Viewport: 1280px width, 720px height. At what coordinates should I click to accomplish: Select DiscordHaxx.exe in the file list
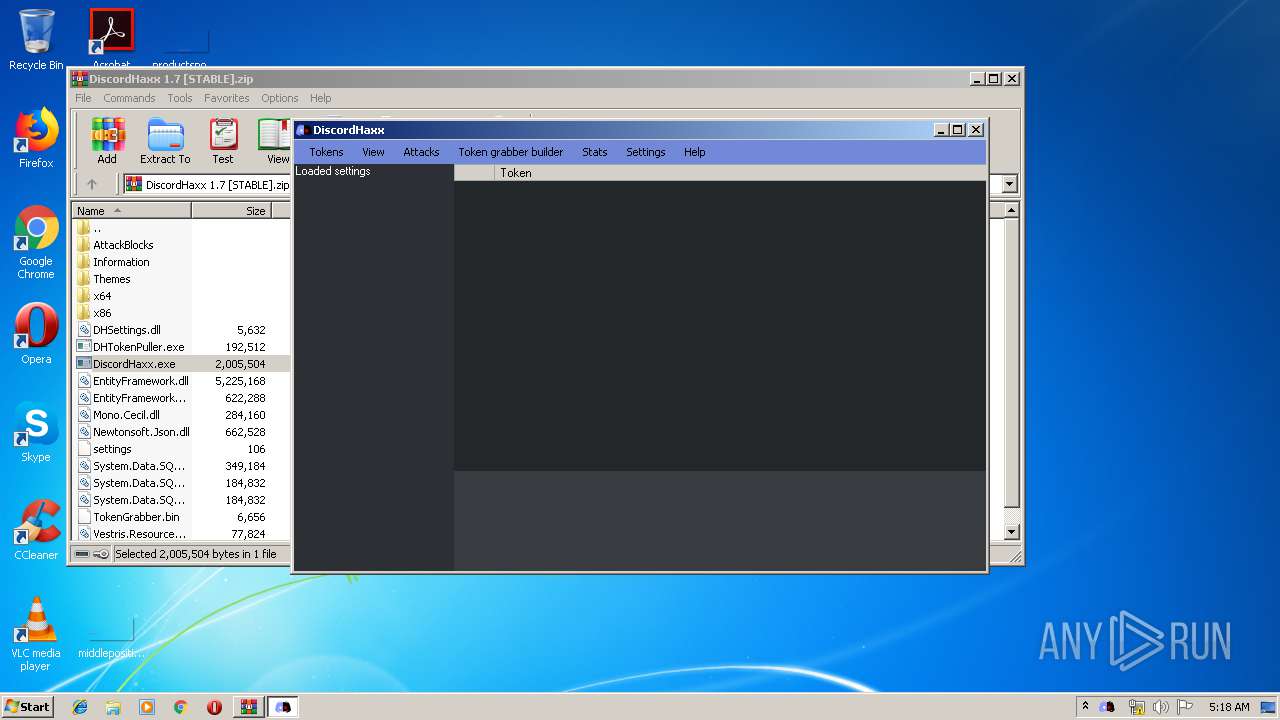point(134,364)
